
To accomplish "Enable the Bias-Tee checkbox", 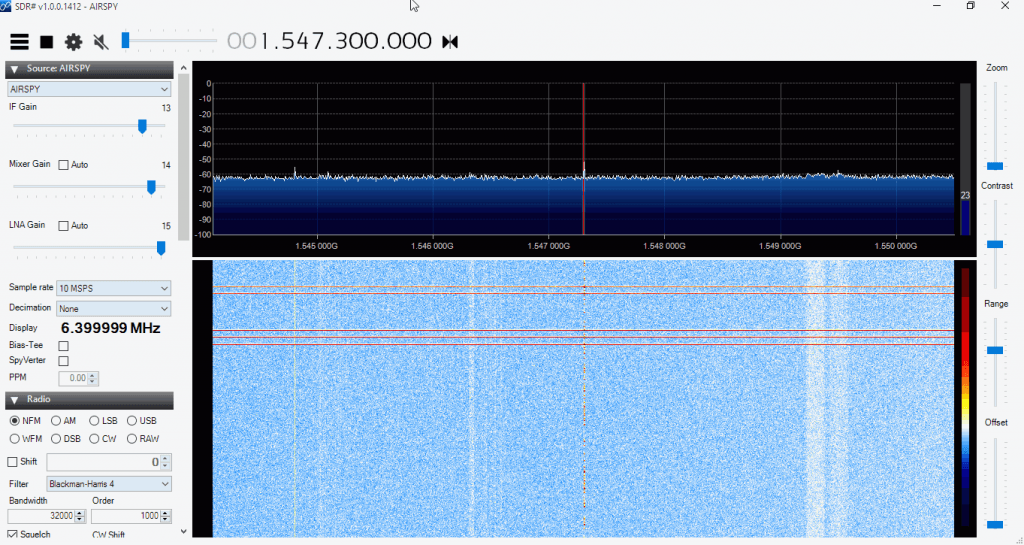I will [x=63, y=346].
